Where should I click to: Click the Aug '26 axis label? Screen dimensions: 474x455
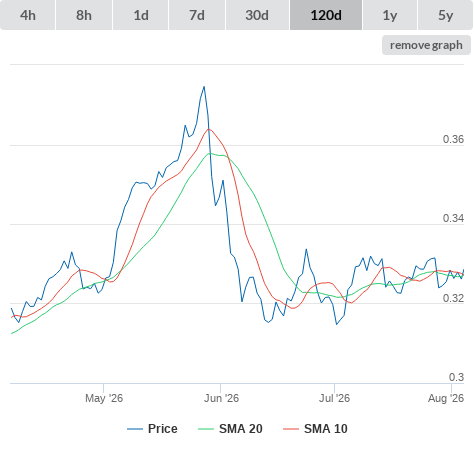(x=446, y=398)
